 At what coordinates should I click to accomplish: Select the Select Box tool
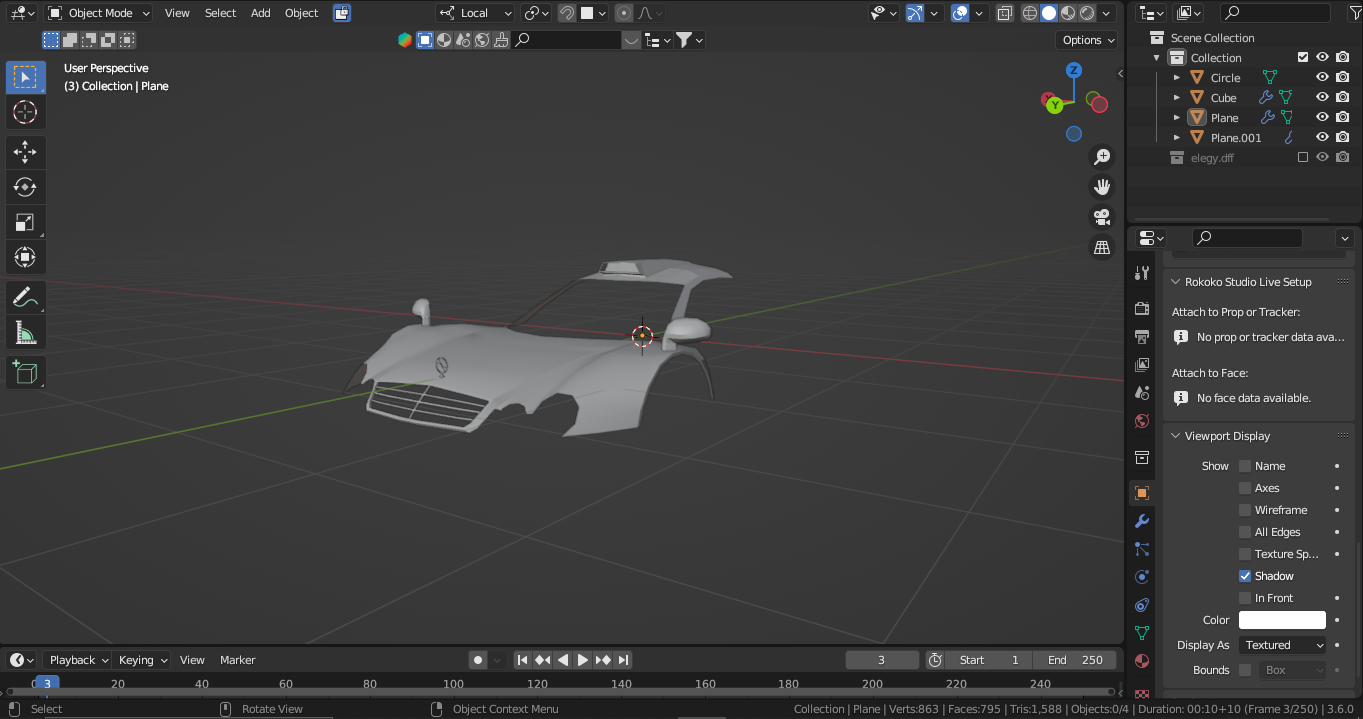[25, 77]
